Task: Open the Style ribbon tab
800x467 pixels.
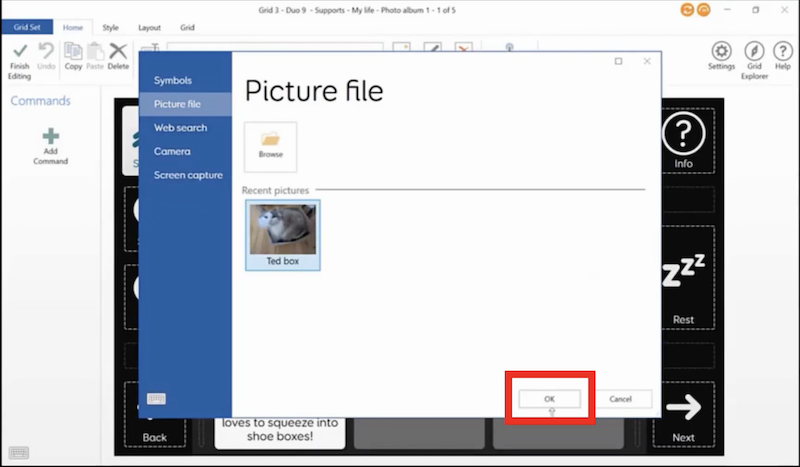Action: [x=110, y=28]
